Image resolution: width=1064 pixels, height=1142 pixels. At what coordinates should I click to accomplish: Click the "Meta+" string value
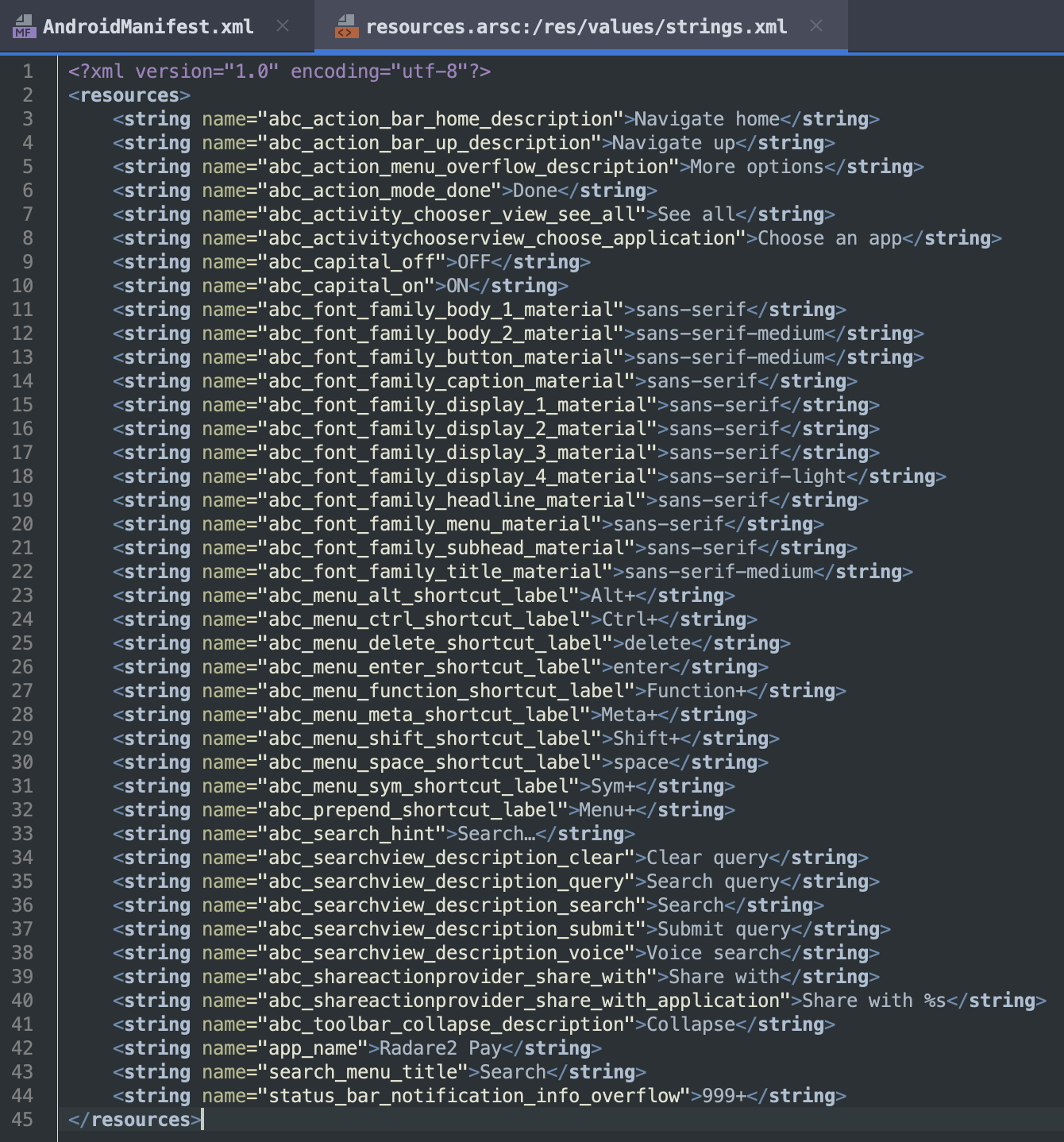click(x=630, y=715)
